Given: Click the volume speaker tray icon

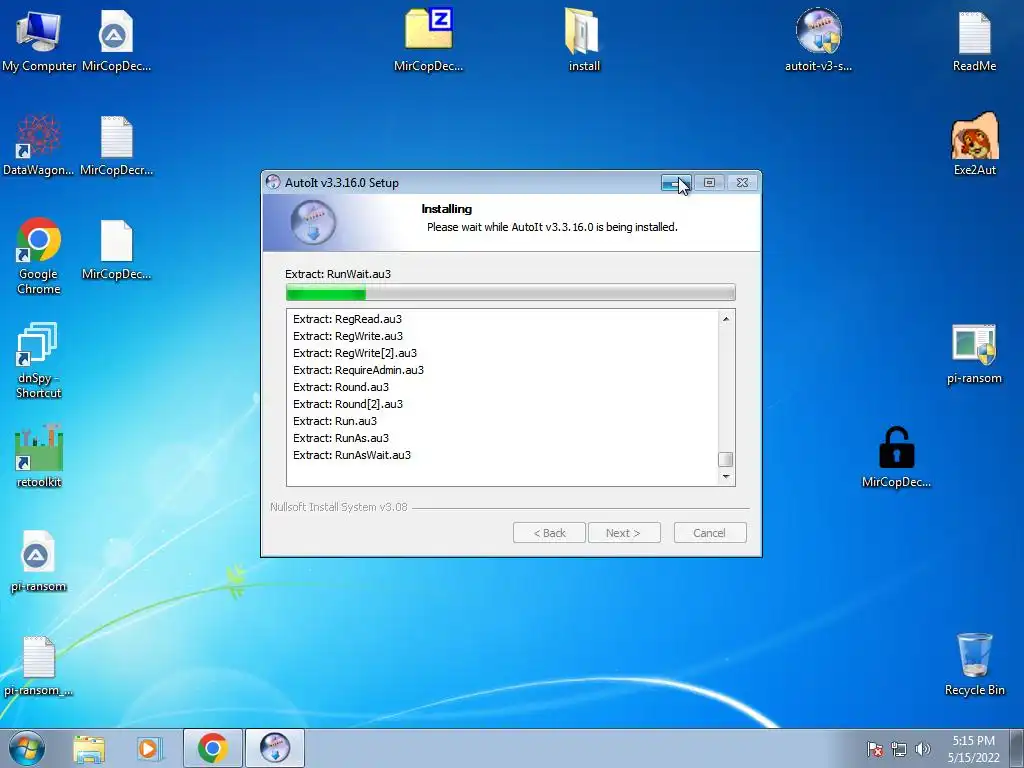Looking at the screenshot, I should coord(922,749).
